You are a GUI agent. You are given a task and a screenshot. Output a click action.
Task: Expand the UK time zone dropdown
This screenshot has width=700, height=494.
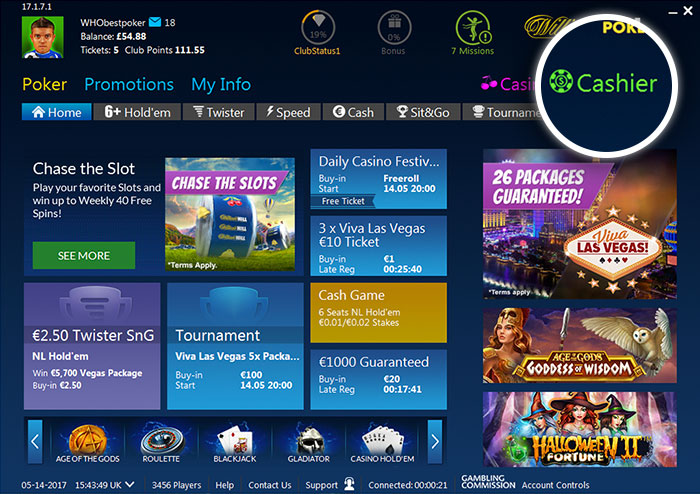click(129, 484)
